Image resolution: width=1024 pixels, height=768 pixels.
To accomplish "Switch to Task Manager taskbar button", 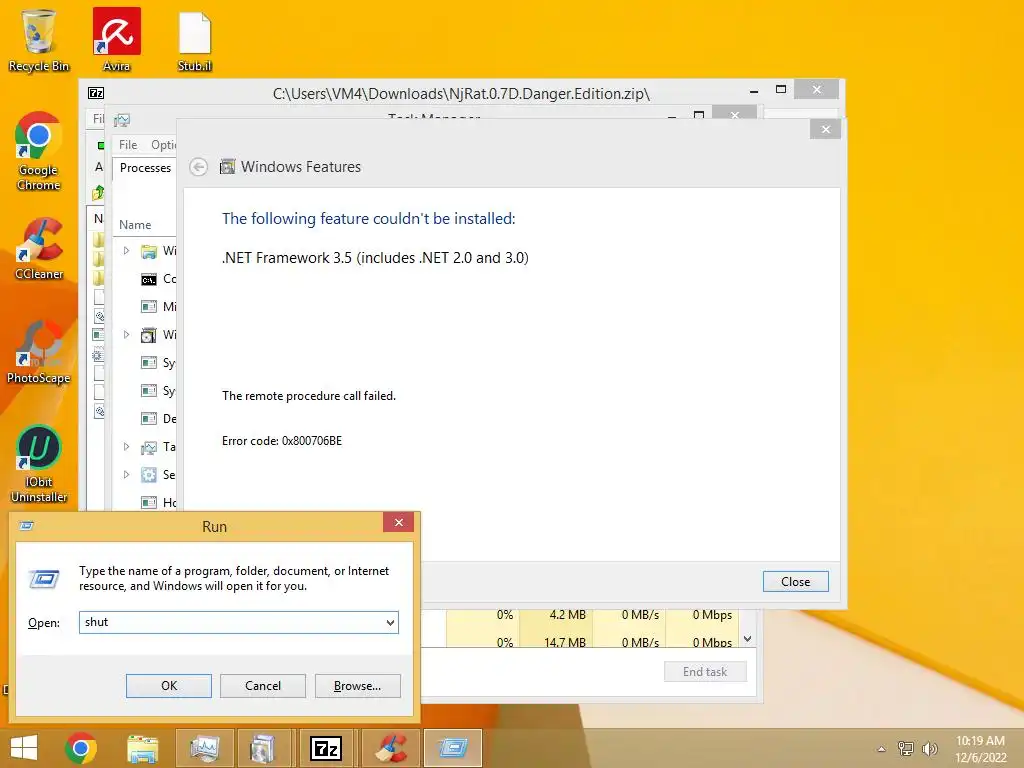I will [x=204, y=748].
